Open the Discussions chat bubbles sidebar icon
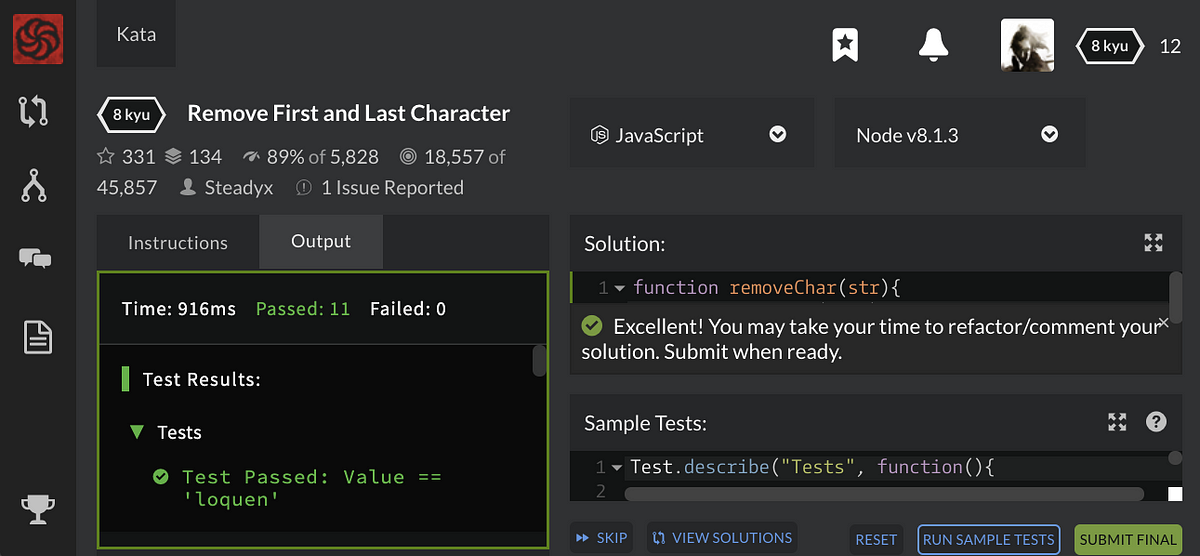Image resolution: width=1200 pixels, height=556 pixels. (35, 259)
